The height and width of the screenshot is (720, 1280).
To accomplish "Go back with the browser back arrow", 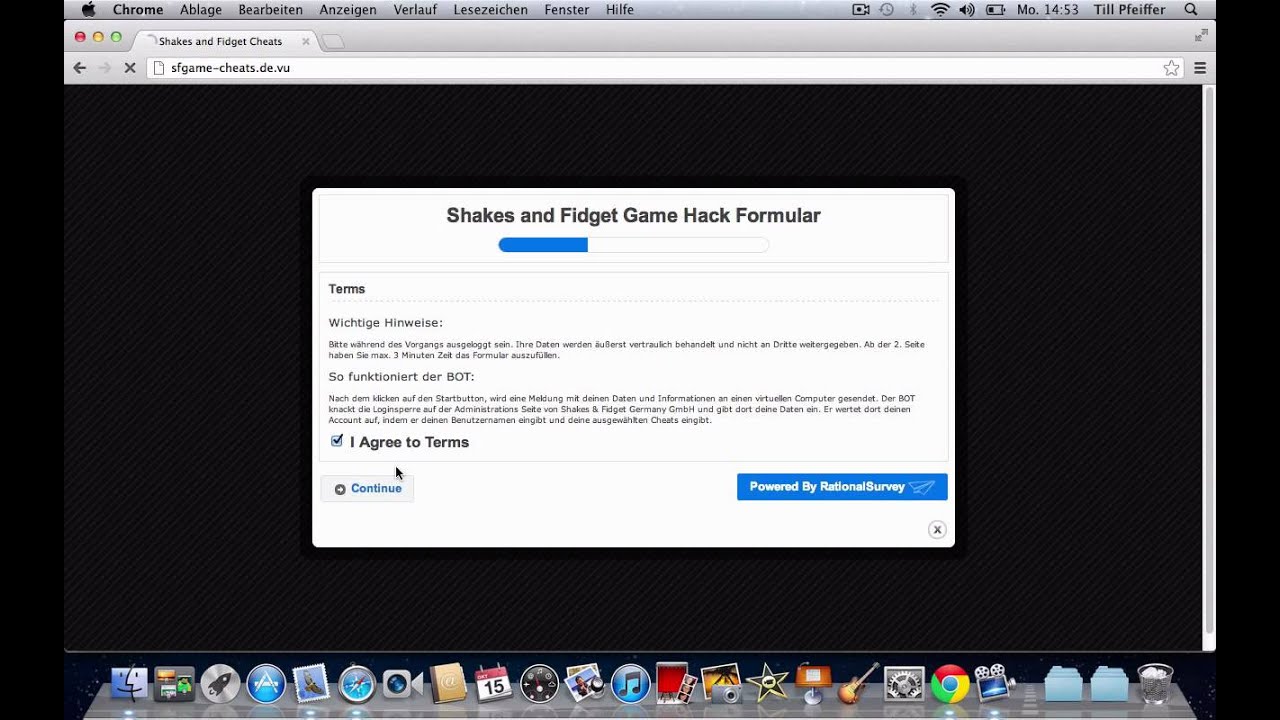I will (80, 68).
